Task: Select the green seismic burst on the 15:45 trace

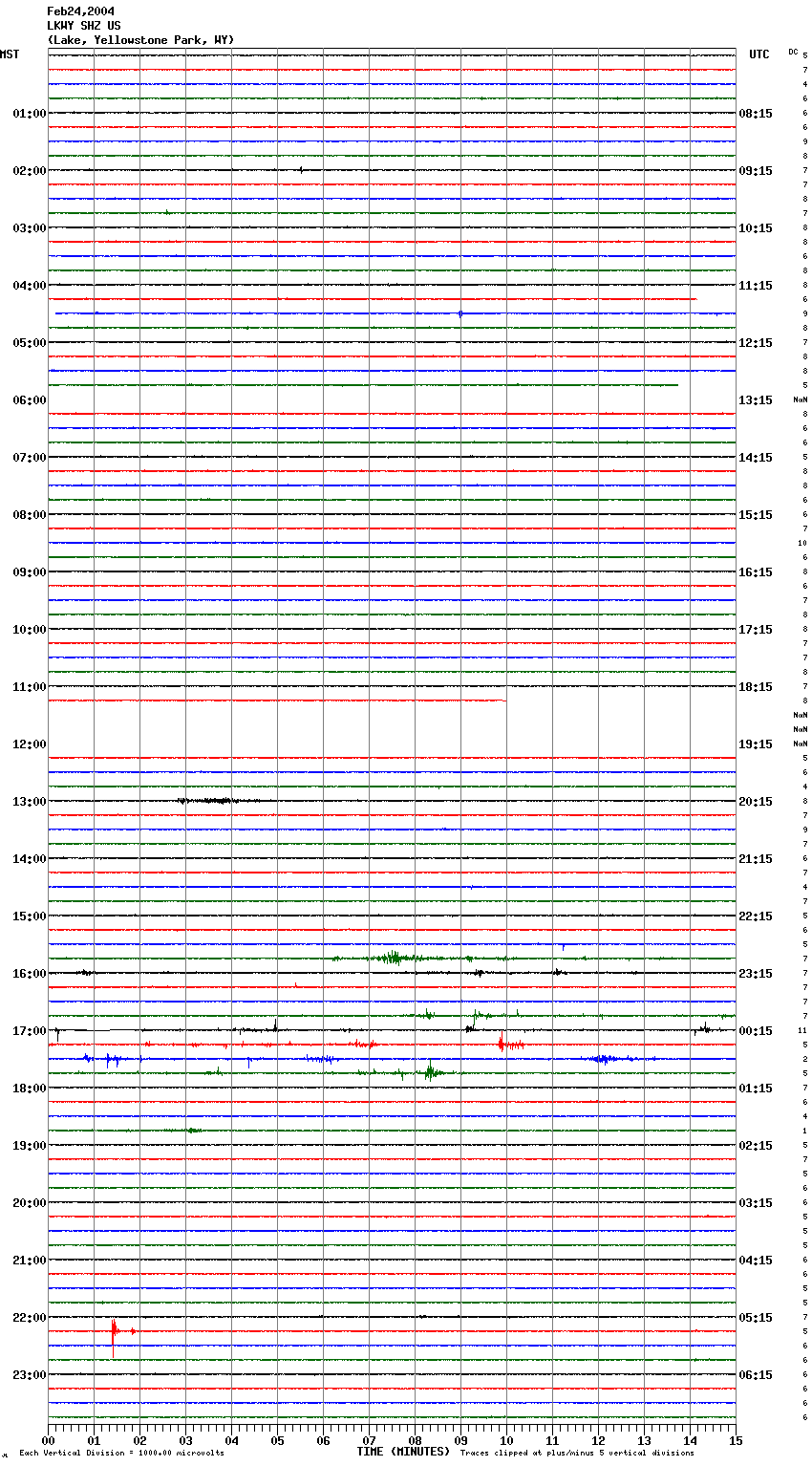Action: coord(392,958)
